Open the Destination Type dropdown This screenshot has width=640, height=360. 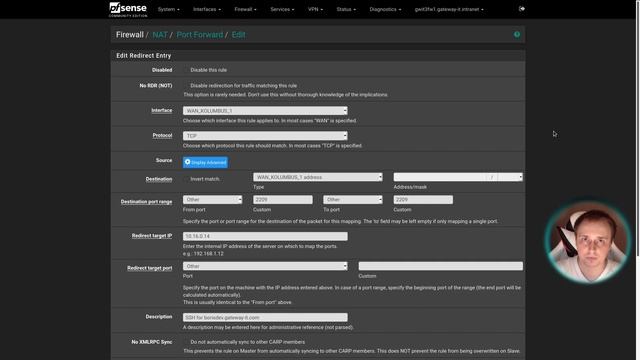click(x=318, y=177)
